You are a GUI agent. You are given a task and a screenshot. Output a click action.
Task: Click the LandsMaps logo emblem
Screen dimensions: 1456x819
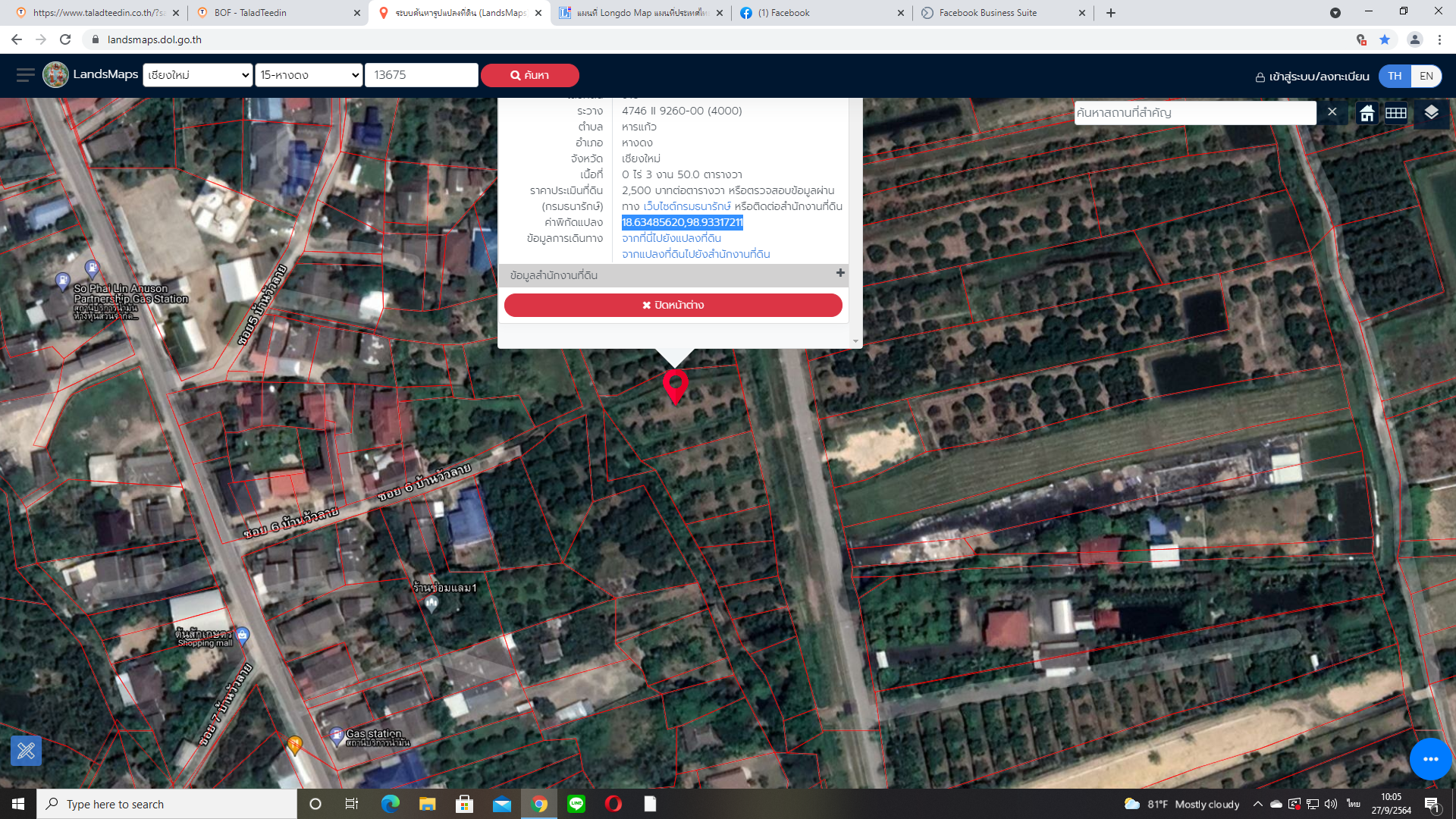click(x=55, y=74)
